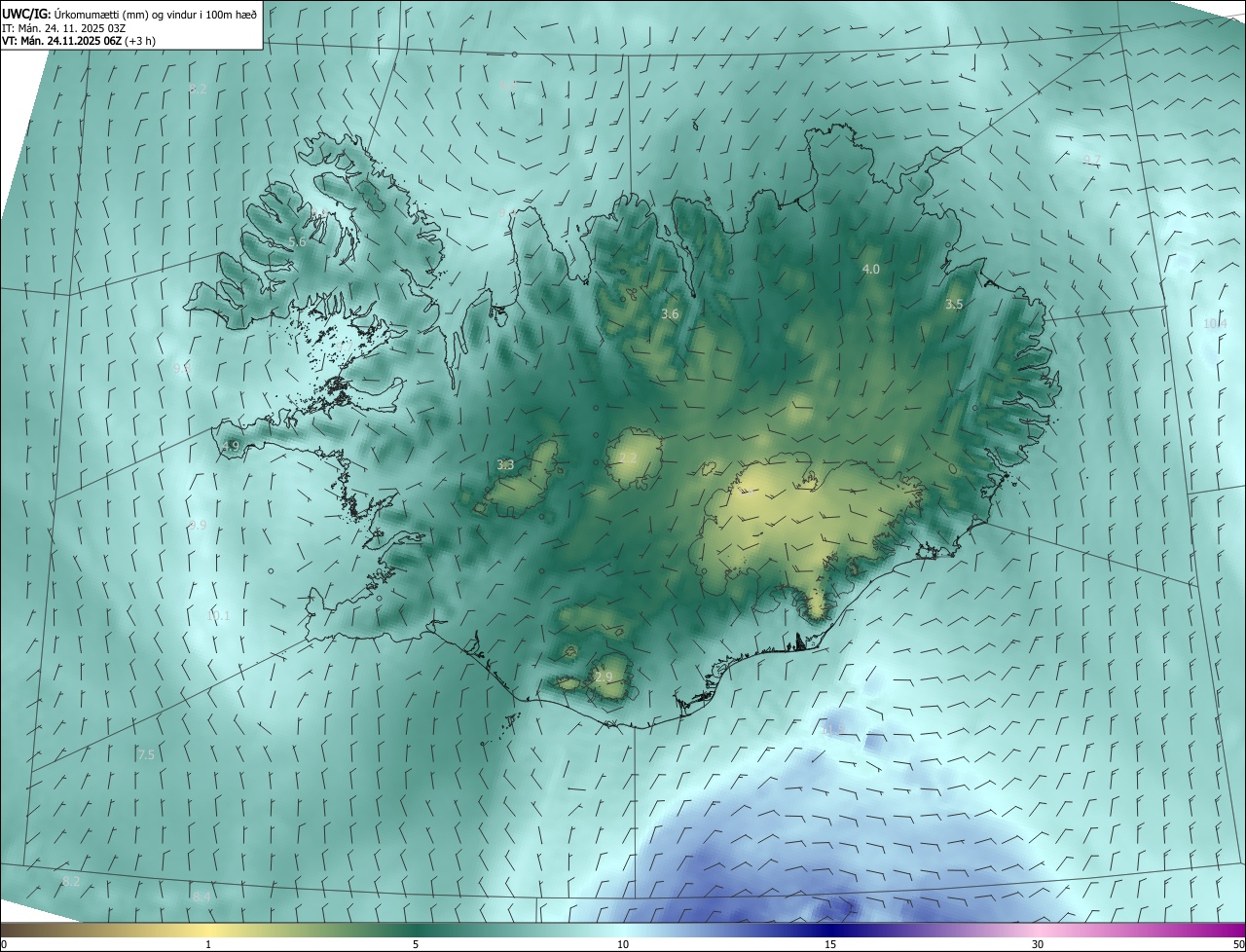The height and width of the screenshot is (952, 1246).
Task: Click the 10.1 value label over the ocean
Action: (219, 615)
